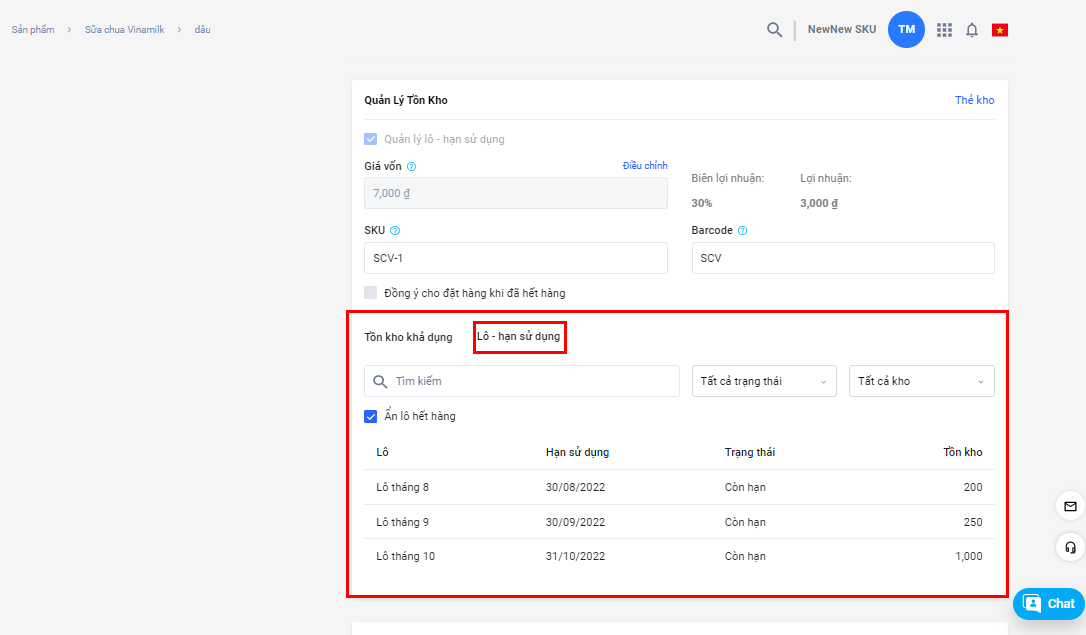Viewport: 1086px width, 635px height.
Task: Open the apps grid menu icon
Action: pyautogui.click(x=944, y=30)
